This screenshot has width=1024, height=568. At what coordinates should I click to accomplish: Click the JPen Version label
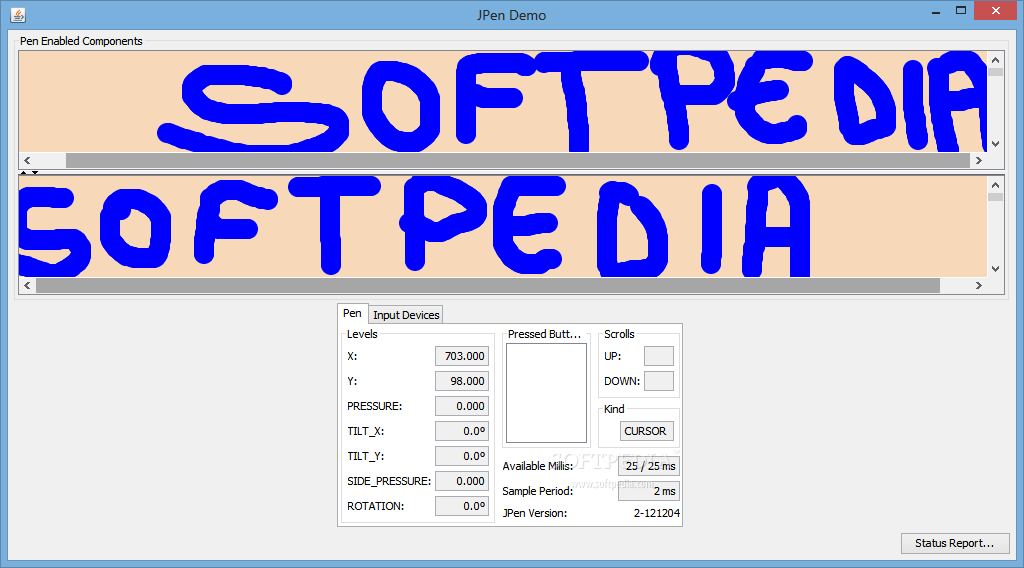tap(534, 513)
